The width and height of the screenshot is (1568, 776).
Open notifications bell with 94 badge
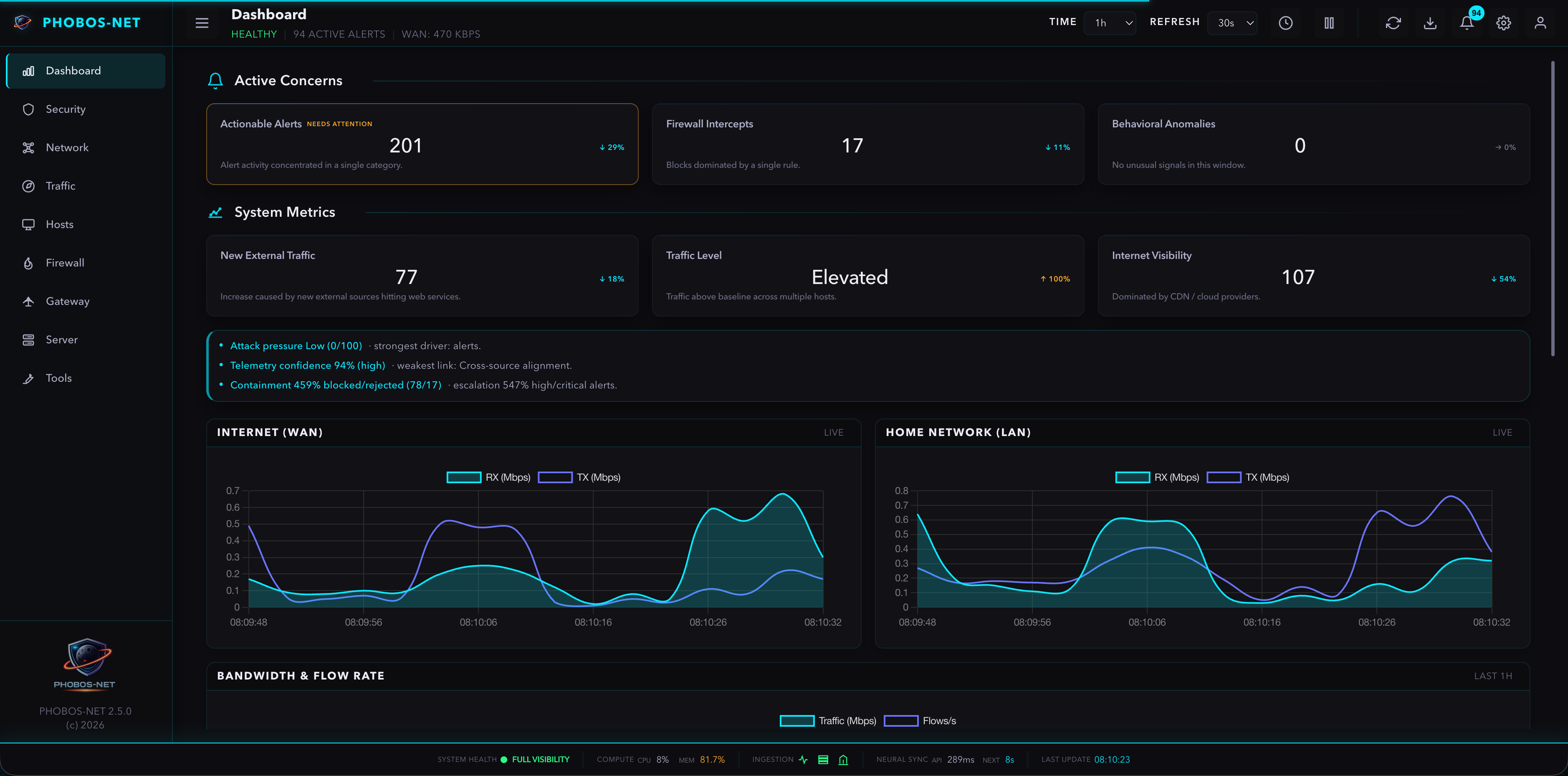(1467, 23)
